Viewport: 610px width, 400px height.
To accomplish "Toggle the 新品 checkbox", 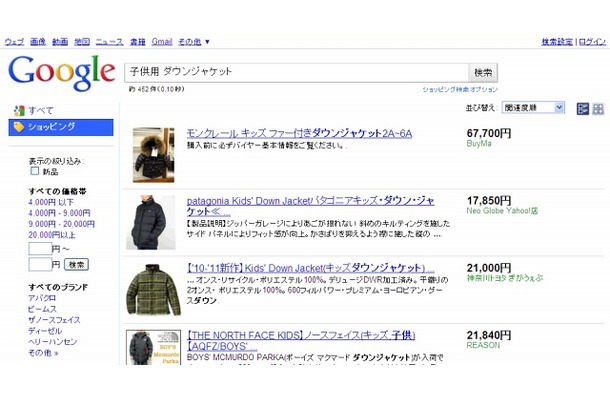I will pos(35,171).
